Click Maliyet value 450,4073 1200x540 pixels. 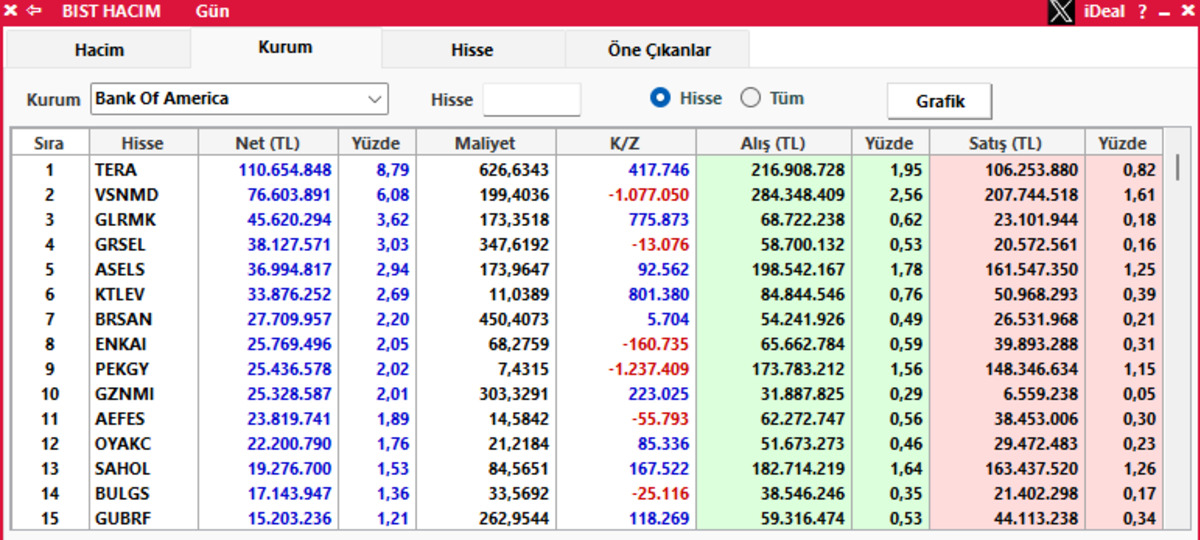point(514,319)
